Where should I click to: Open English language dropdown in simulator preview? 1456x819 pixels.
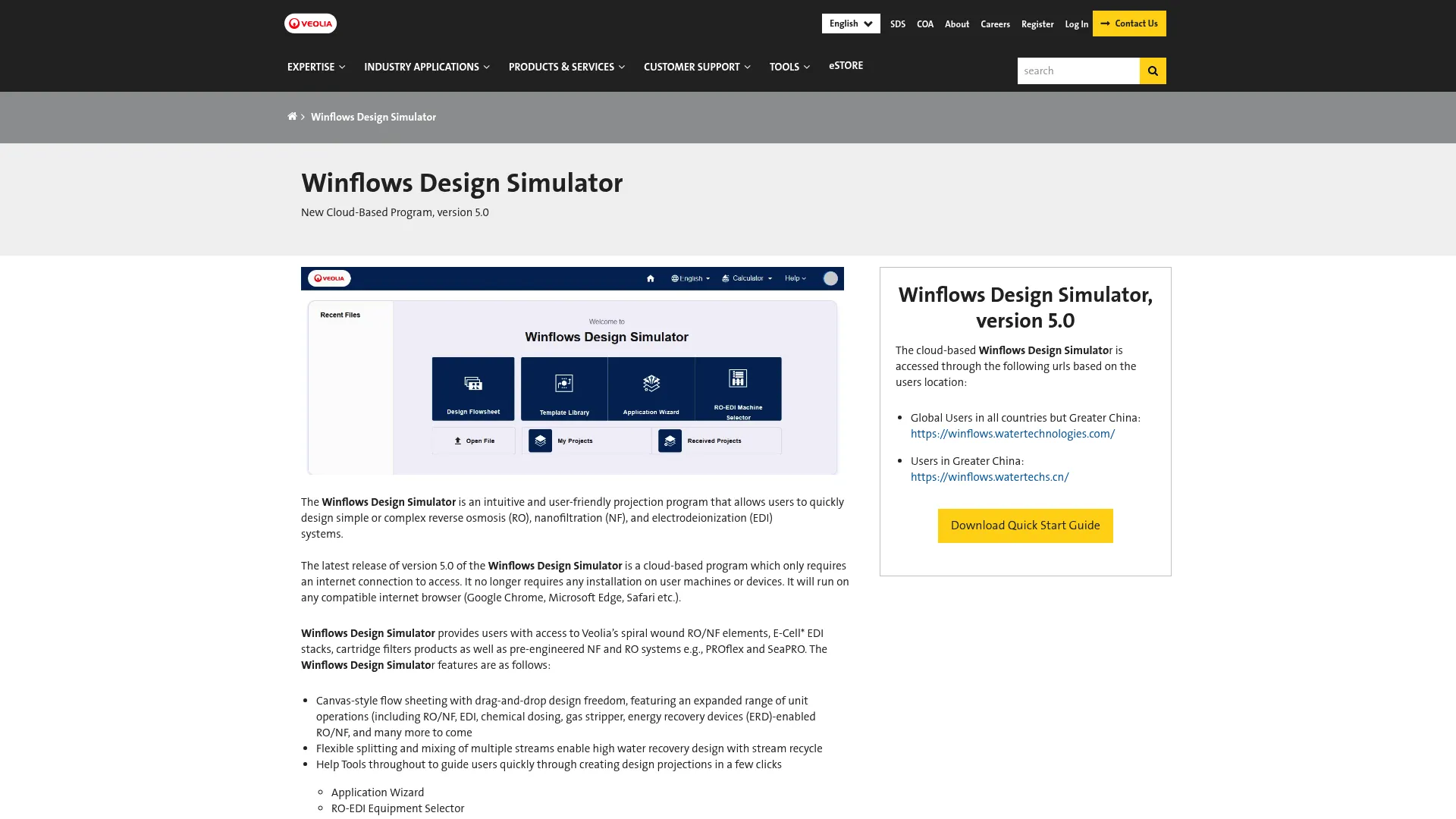(691, 278)
